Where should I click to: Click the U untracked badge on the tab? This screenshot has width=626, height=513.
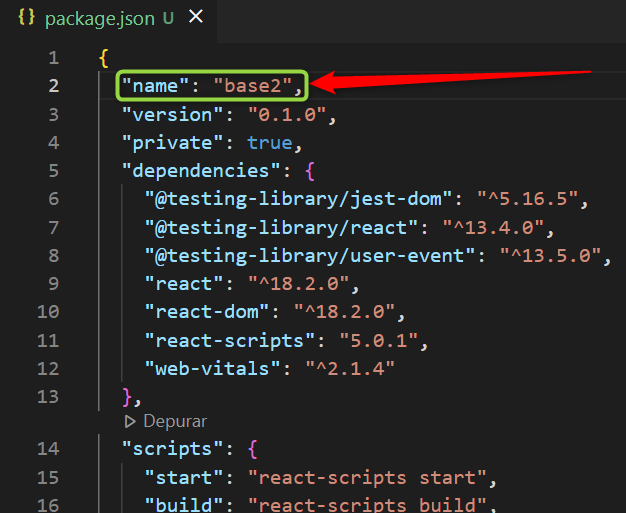(x=168, y=17)
